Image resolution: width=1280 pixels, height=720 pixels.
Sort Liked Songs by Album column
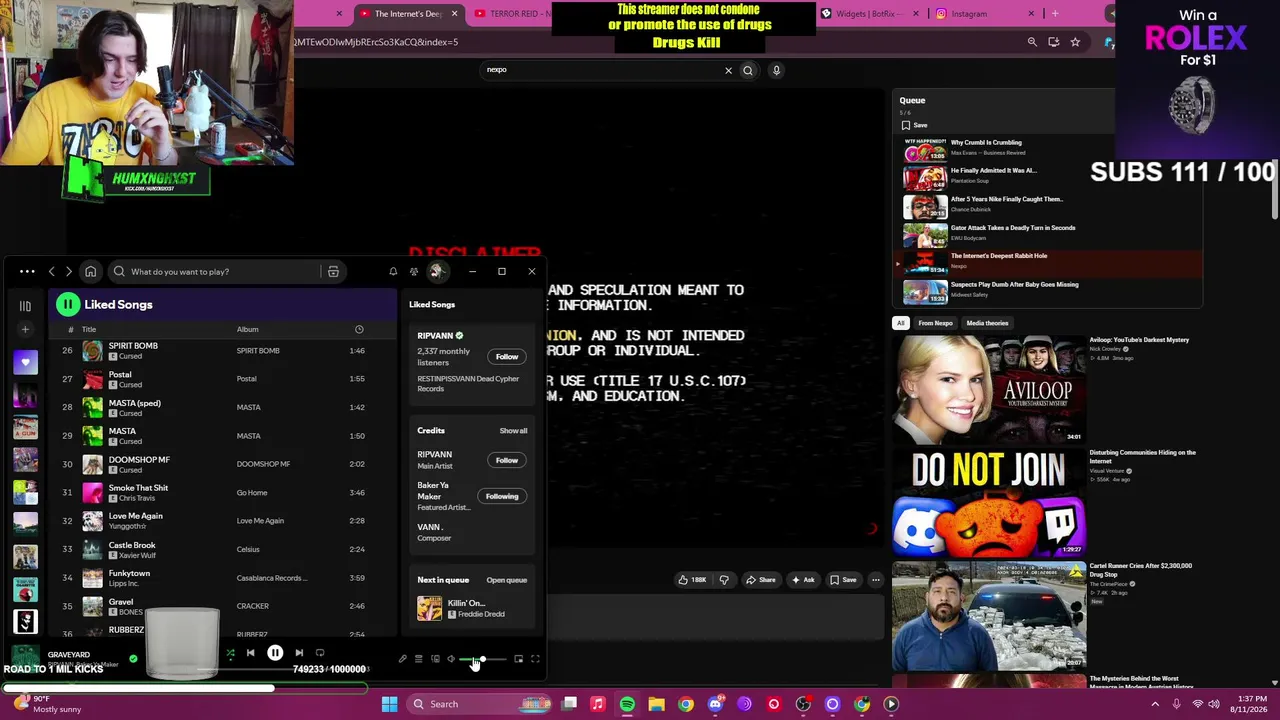[247, 329]
